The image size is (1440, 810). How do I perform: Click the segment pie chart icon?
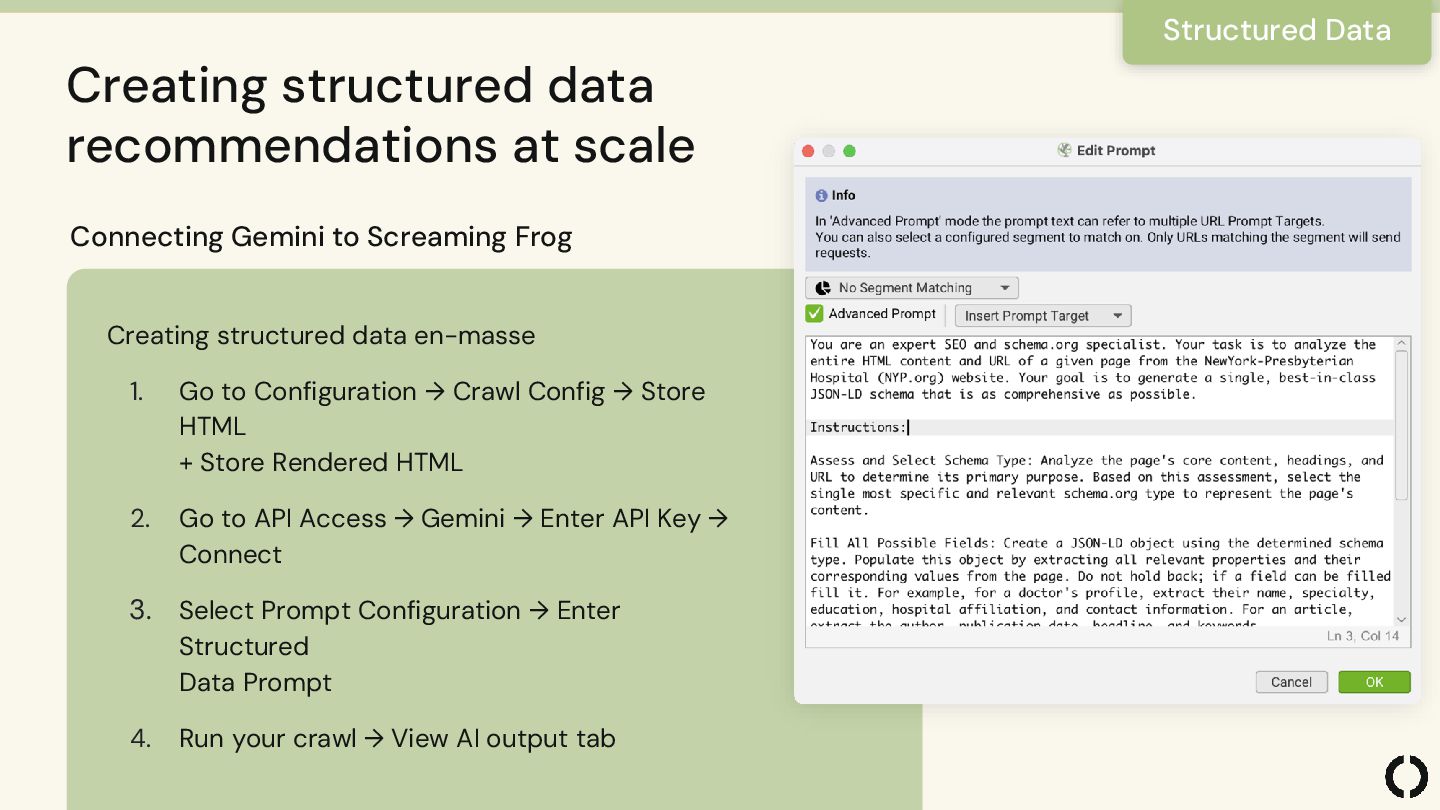point(823,288)
